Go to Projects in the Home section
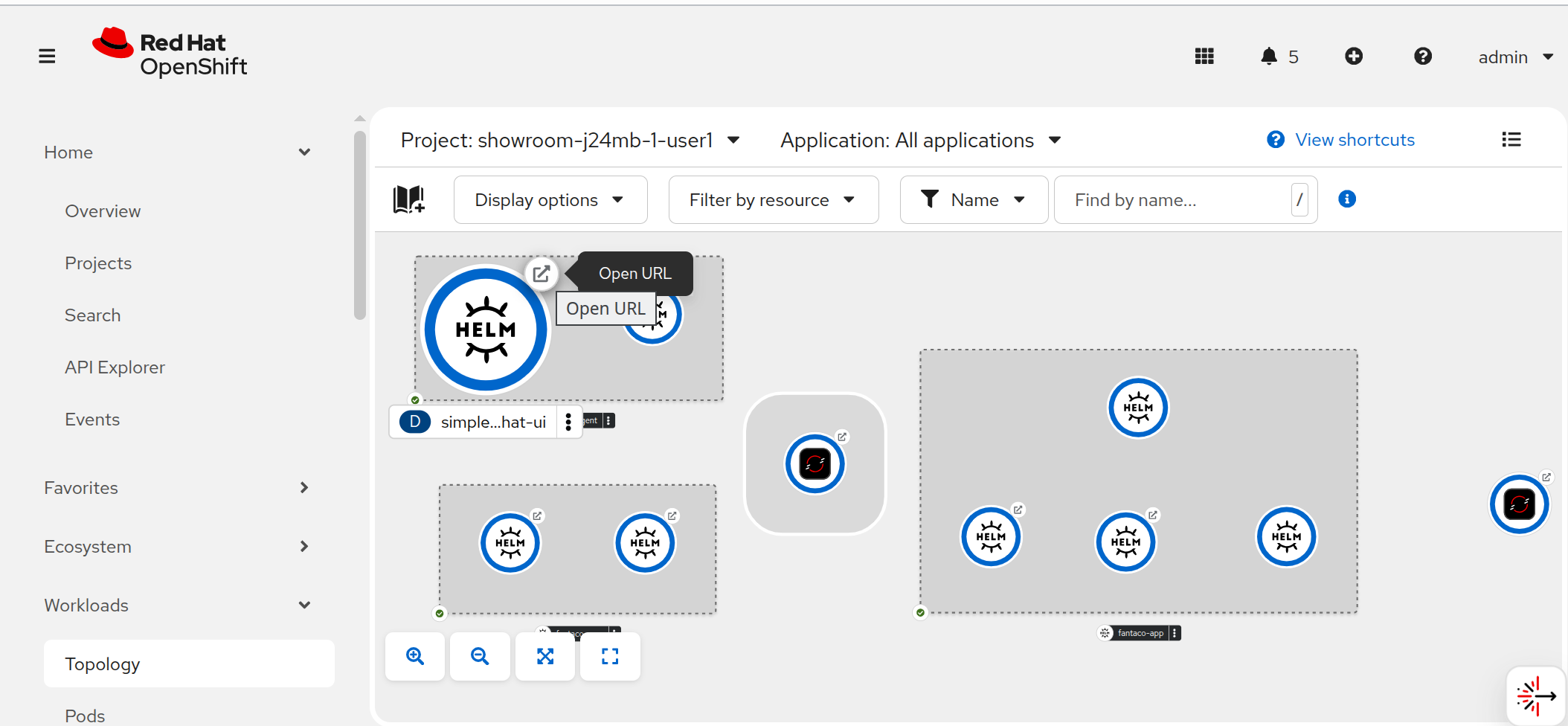The width and height of the screenshot is (1568, 726). click(x=98, y=263)
